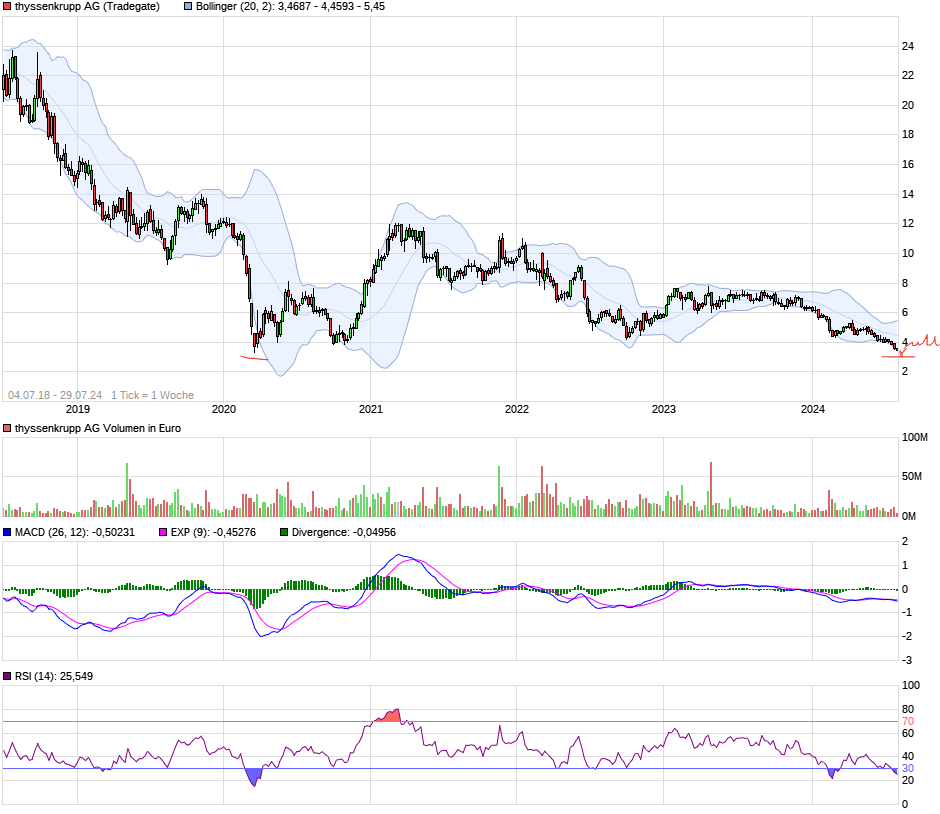Viewport: 940px width, 814px height.
Task: Click red RSI axis label 70
Action: point(908,721)
